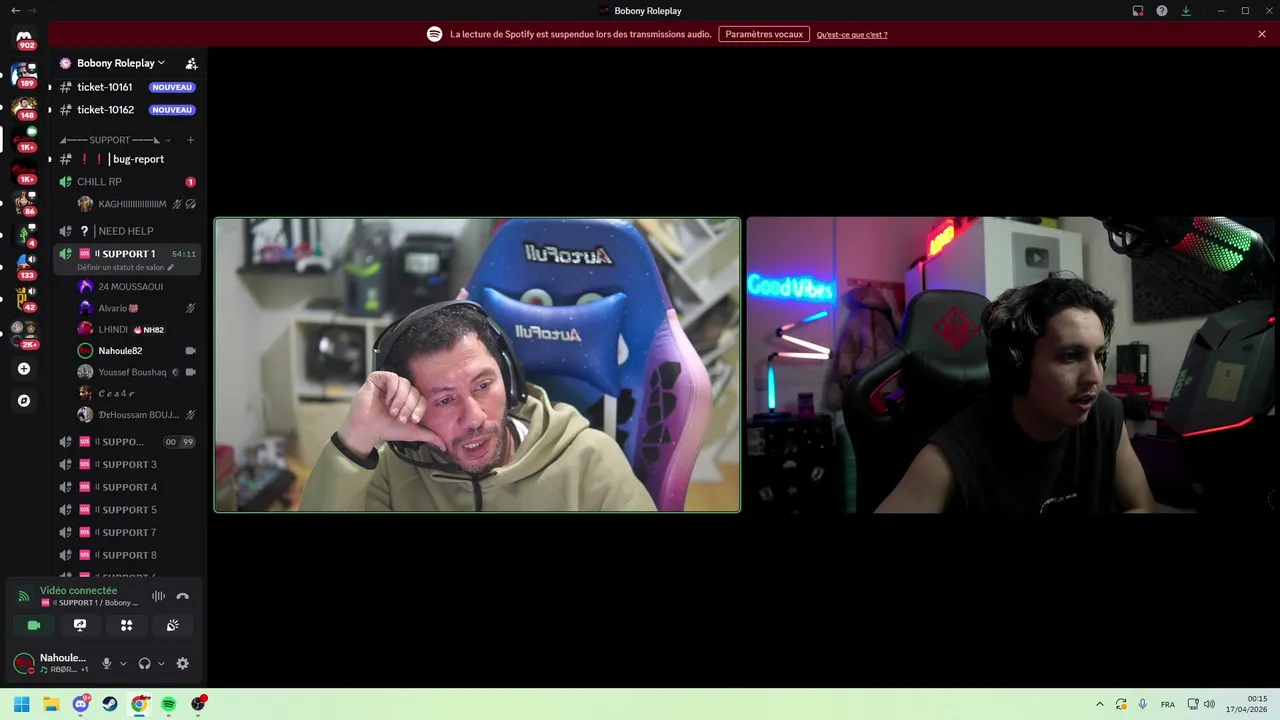Image resolution: width=1280 pixels, height=720 pixels.
Task: Expand microphone input options arrow
Action: pyautogui.click(x=123, y=663)
